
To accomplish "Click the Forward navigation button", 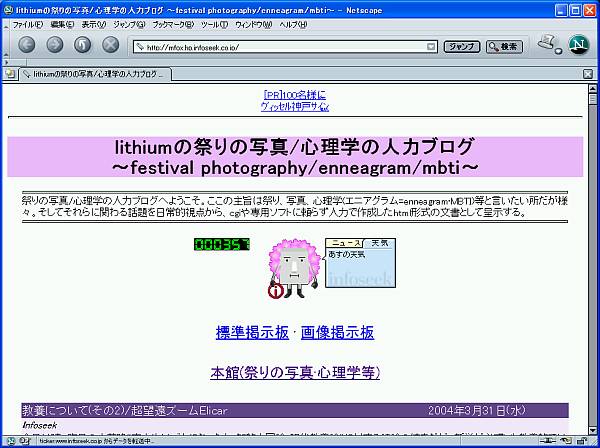I will click(54, 45).
